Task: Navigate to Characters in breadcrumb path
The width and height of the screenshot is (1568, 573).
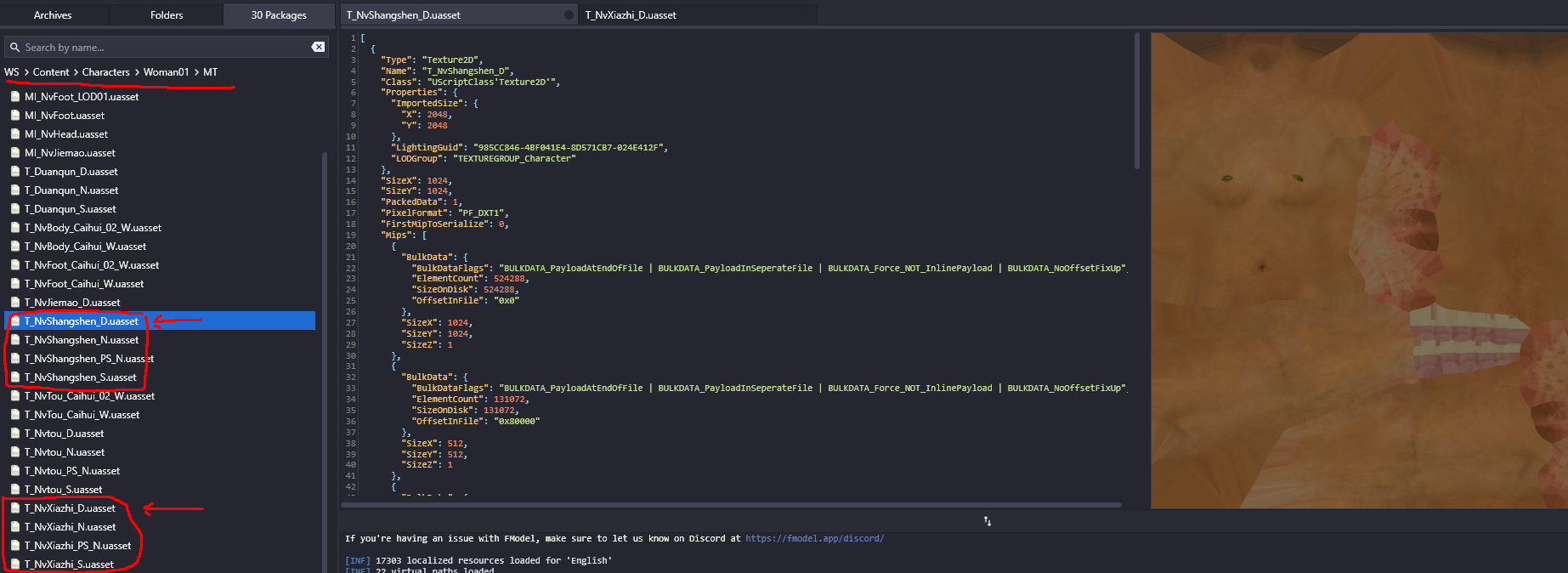Action: tap(106, 72)
